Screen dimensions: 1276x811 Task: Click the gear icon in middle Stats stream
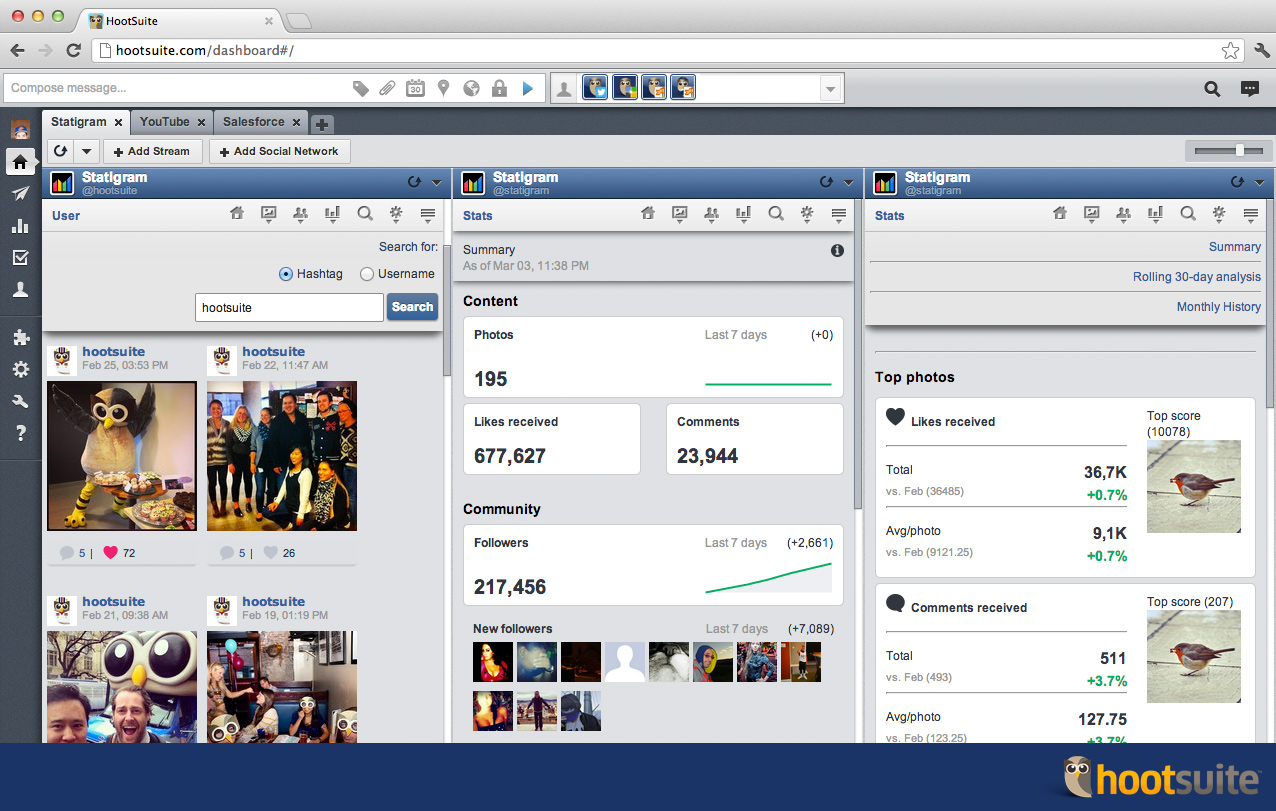click(807, 214)
